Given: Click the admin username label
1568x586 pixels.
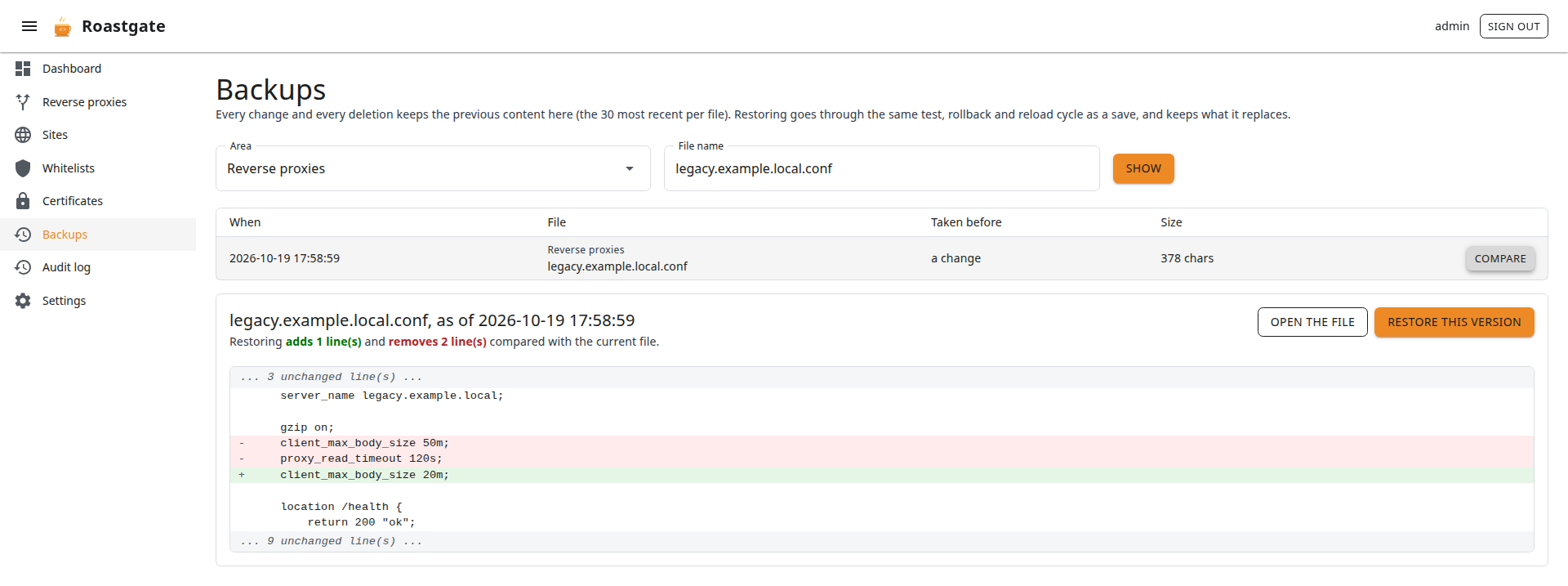Looking at the screenshot, I should (x=1452, y=26).
